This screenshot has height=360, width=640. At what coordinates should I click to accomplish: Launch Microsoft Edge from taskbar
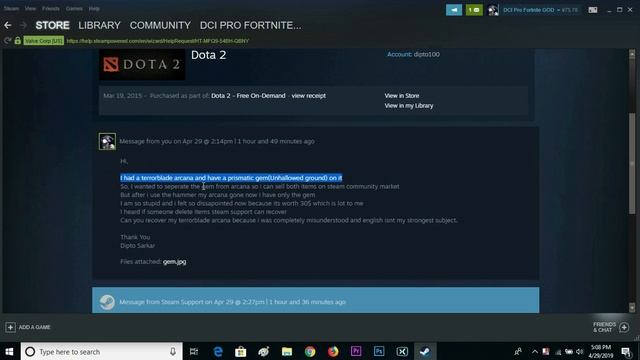pos(218,351)
